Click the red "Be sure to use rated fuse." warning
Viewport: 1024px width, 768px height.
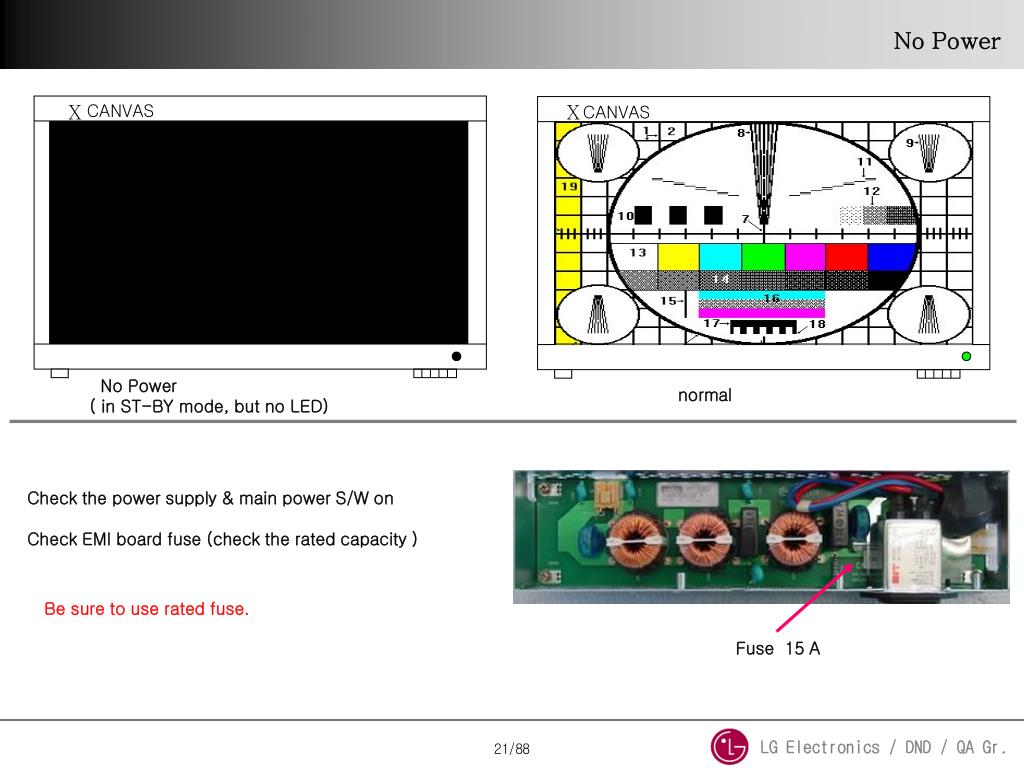(x=146, y=609)
